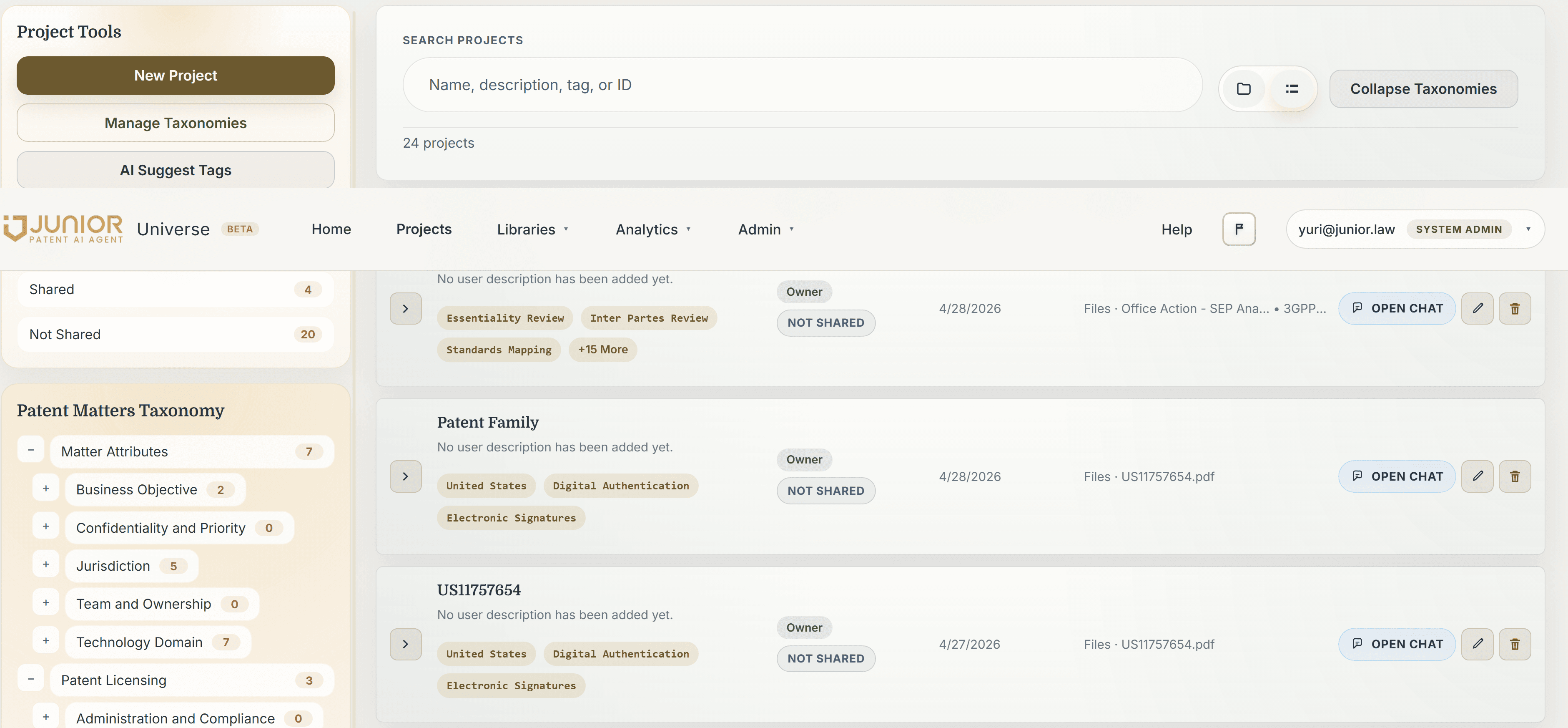Delete the US11757654 project with trash icon
Screen dimensions: 1568x728
[1515, 644]
